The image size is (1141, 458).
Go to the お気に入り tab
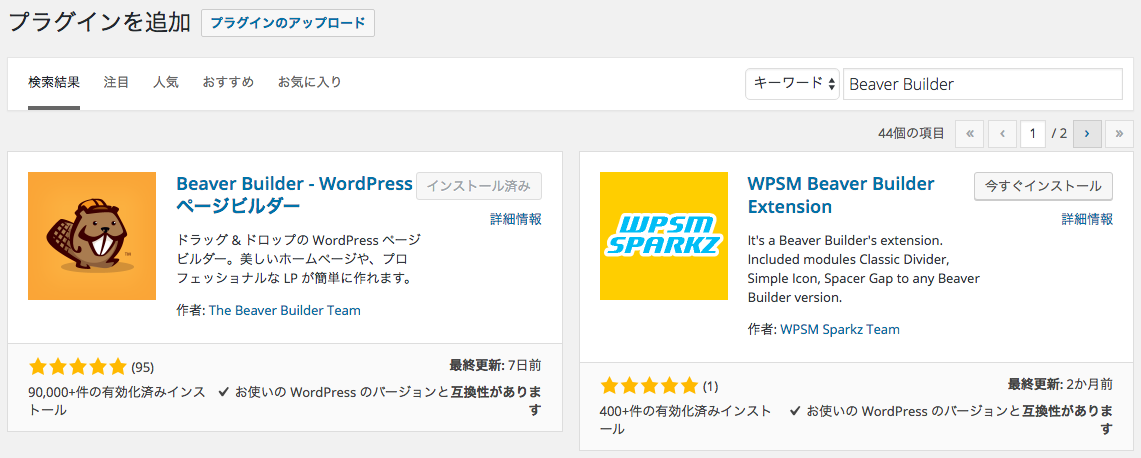(309, 82)
